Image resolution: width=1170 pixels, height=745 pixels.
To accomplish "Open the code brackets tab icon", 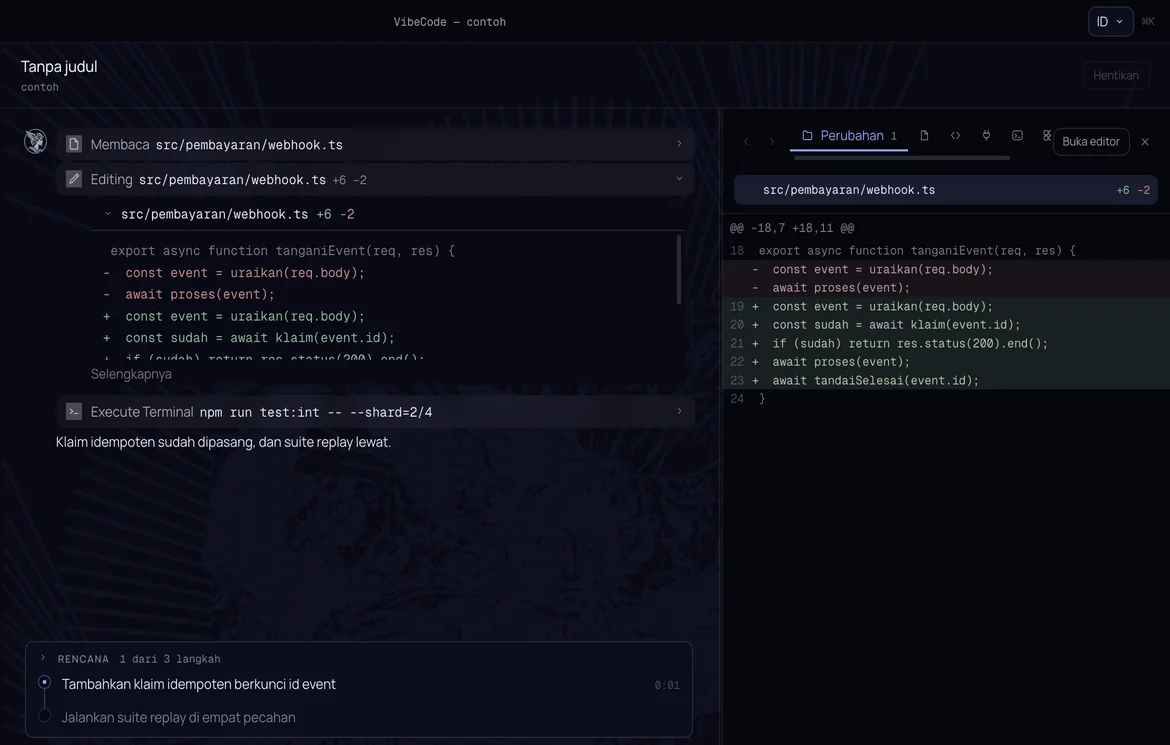I will (x=955, y=135).
